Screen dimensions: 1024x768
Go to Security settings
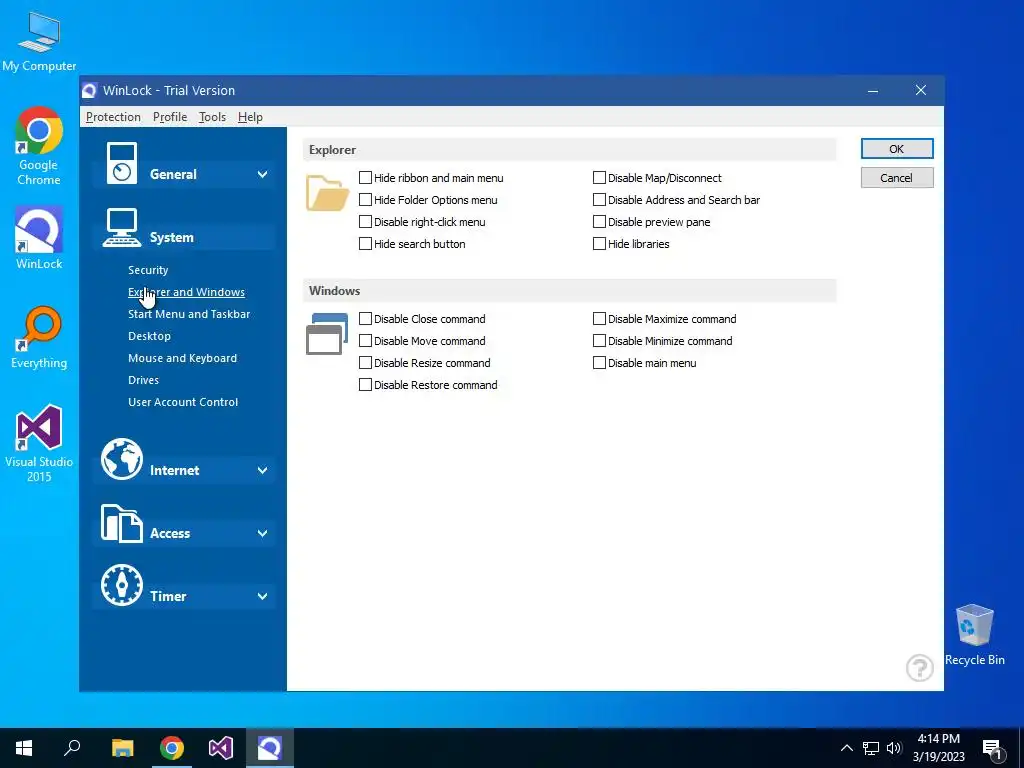(148, 270)
